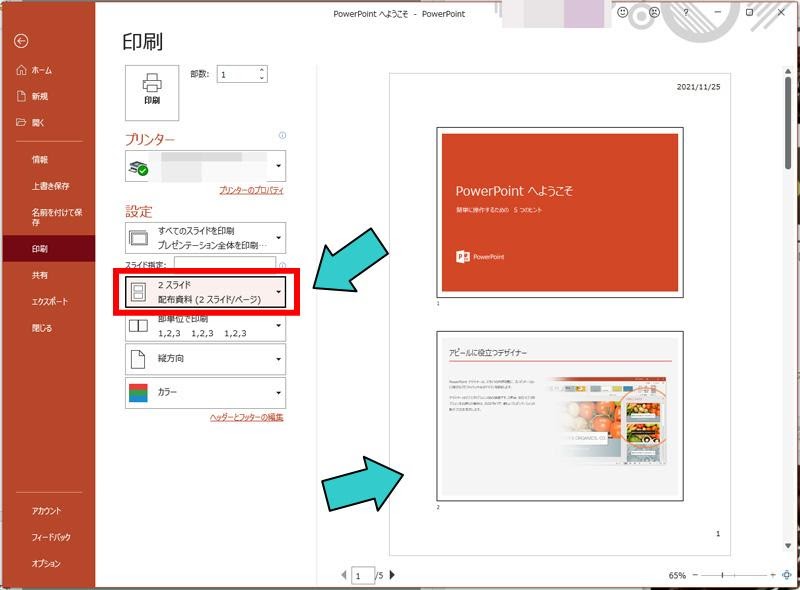The width and height of the screenshot is (800, 590).
Task: Select 名前を付けて保存 (Save As)
Action: (x=57, y=217)
